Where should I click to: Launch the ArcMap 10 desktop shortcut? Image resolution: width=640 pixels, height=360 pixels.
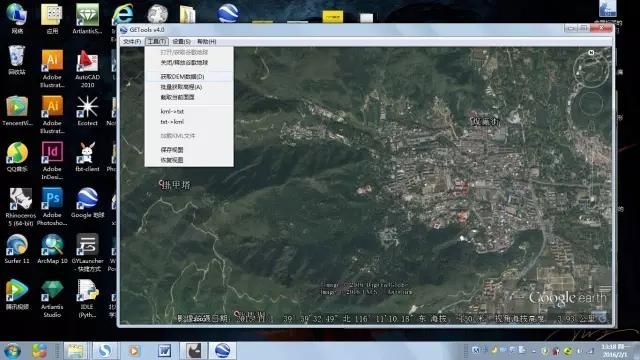52,249
